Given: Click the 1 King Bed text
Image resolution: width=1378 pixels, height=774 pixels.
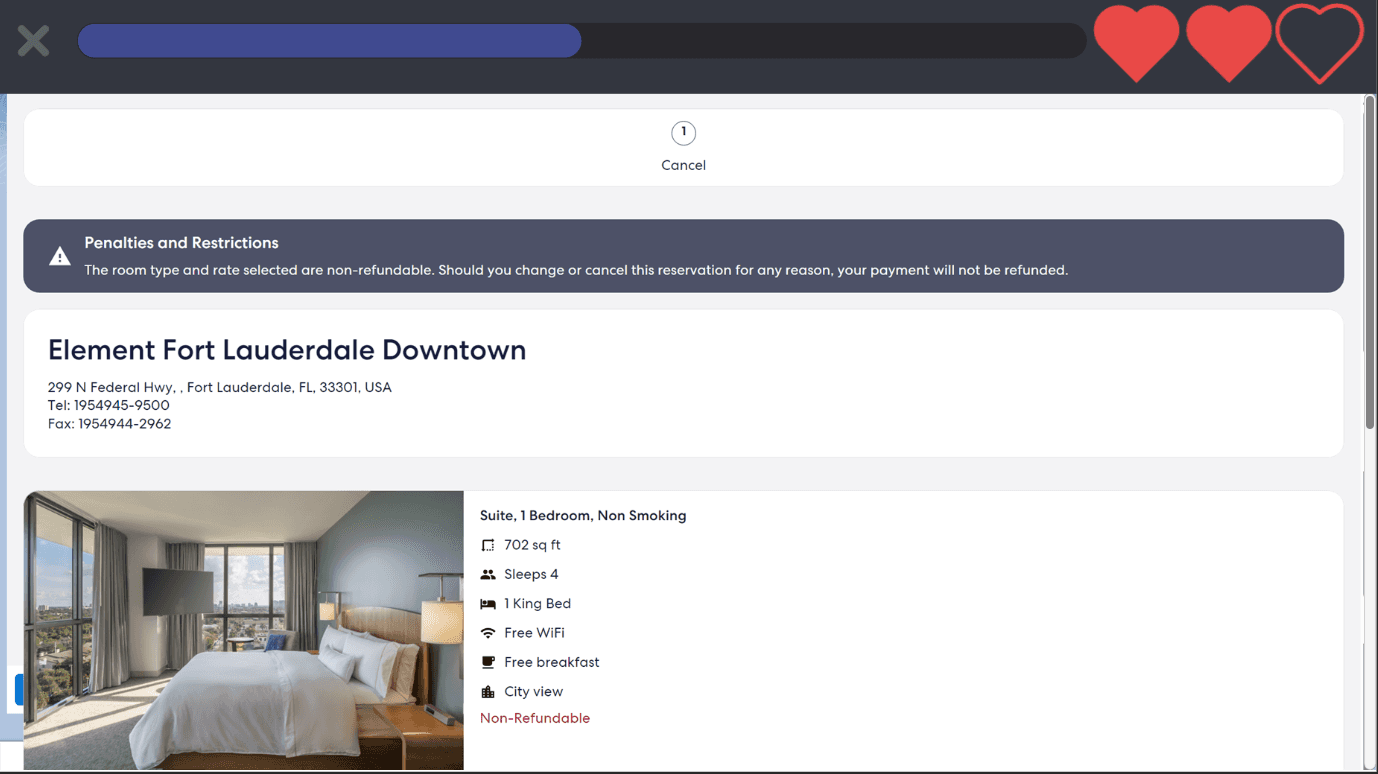Looking at the screenshot, I should (538, 604).
